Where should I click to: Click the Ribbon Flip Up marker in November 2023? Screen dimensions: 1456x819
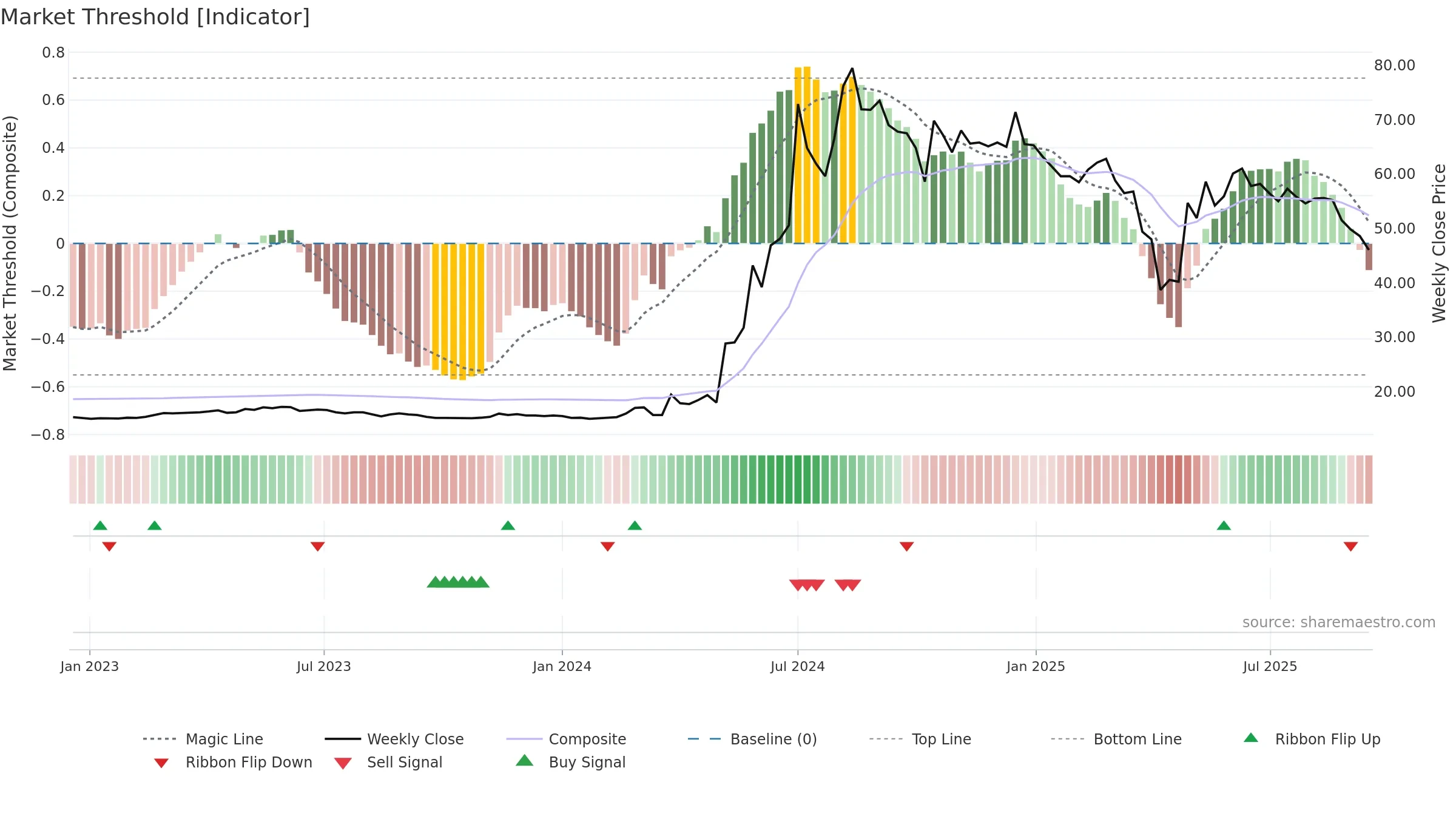[x=508, y=525]
